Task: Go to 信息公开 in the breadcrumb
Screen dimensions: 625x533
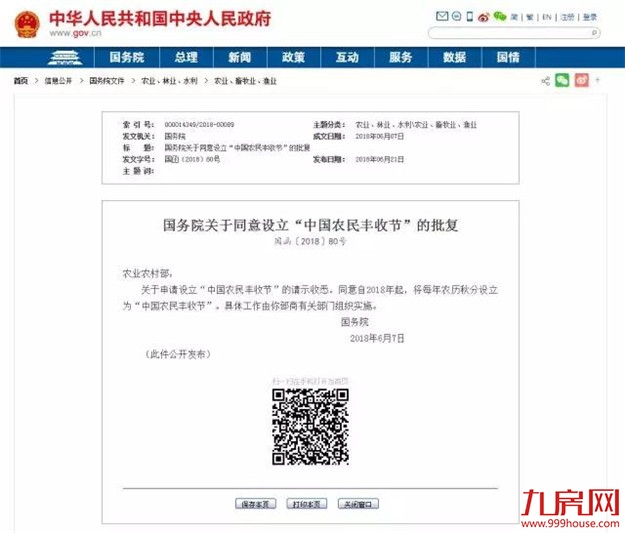Action: point(58,81)
